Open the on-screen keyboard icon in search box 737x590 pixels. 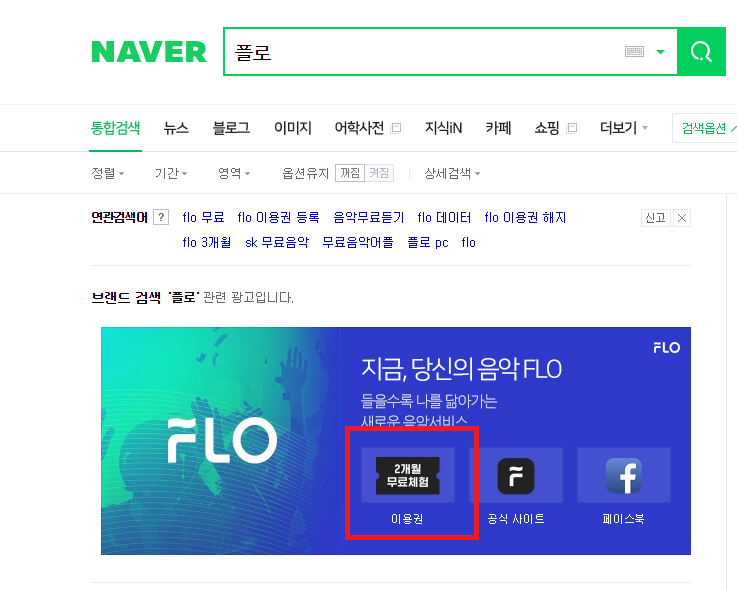634,52
